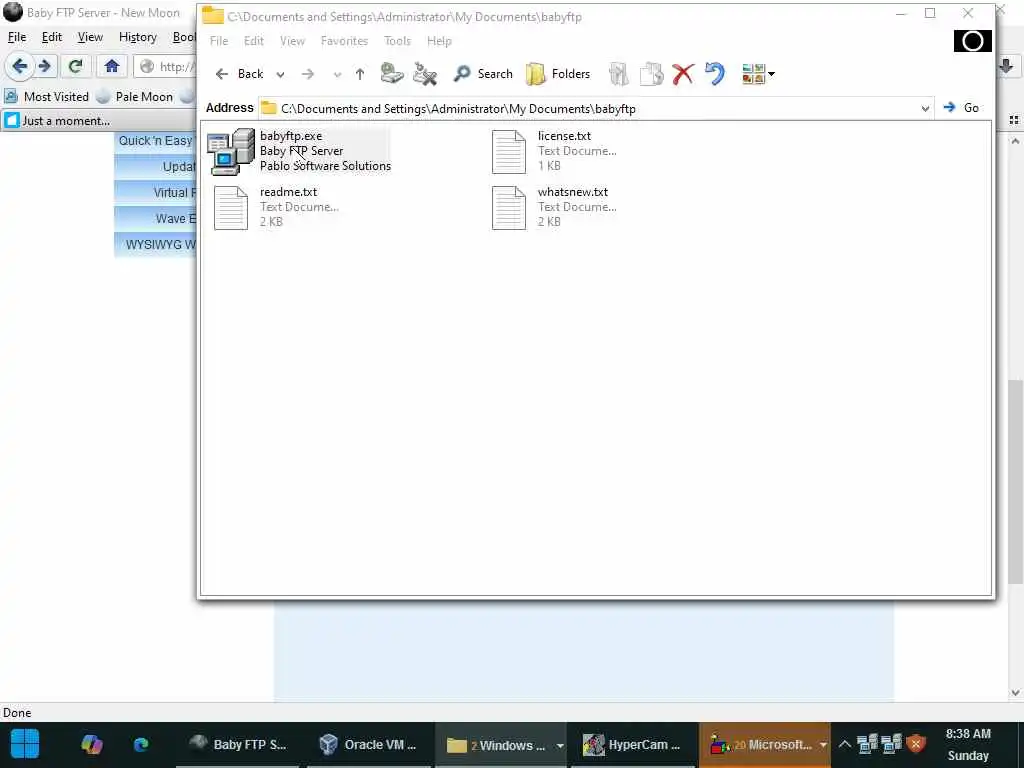This screenshot has width=1024, height=768.
Task: Go up one folder level
Action: click(360, 74)
